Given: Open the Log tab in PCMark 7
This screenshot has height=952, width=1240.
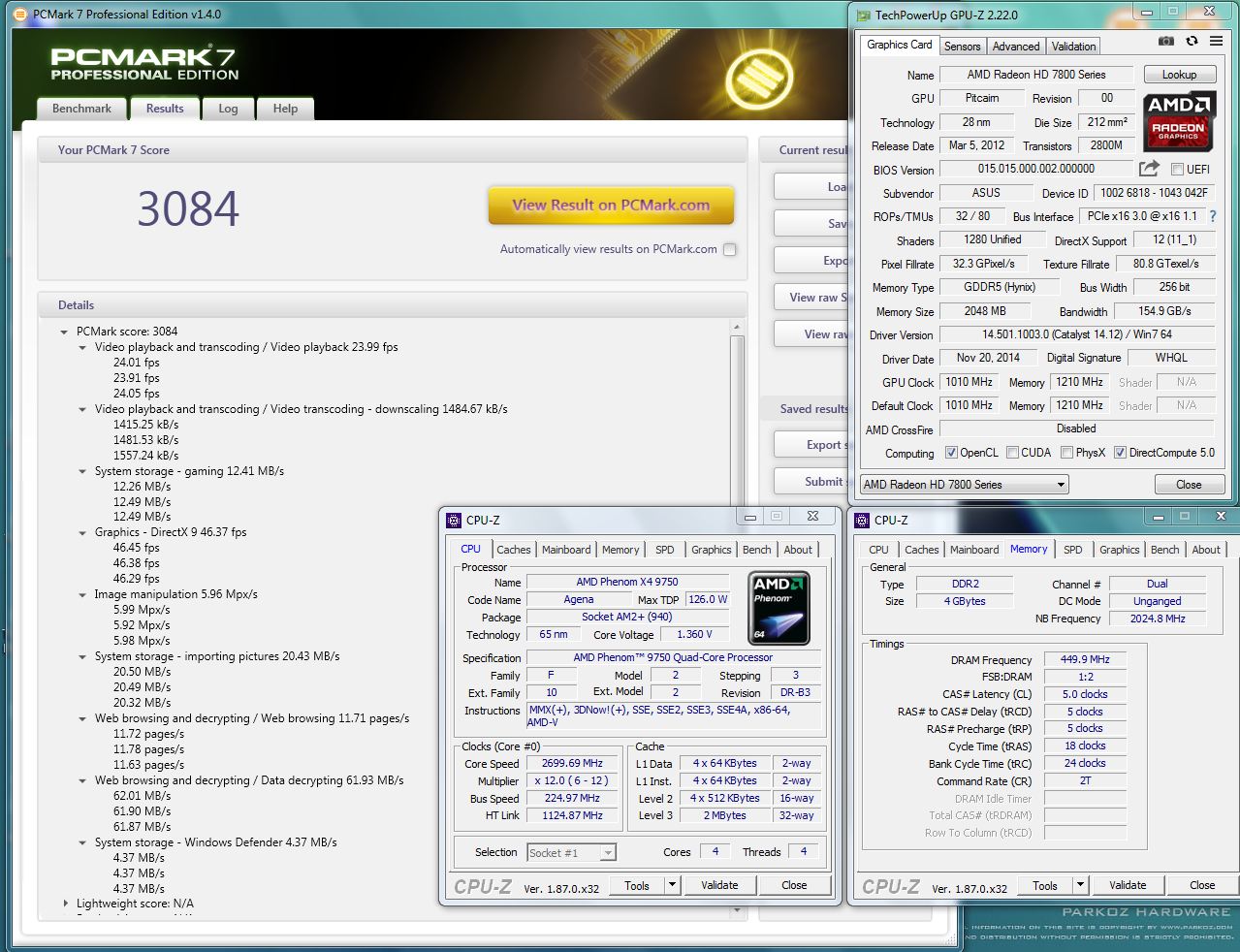Looking at the screenshot, I should [228, 109].
